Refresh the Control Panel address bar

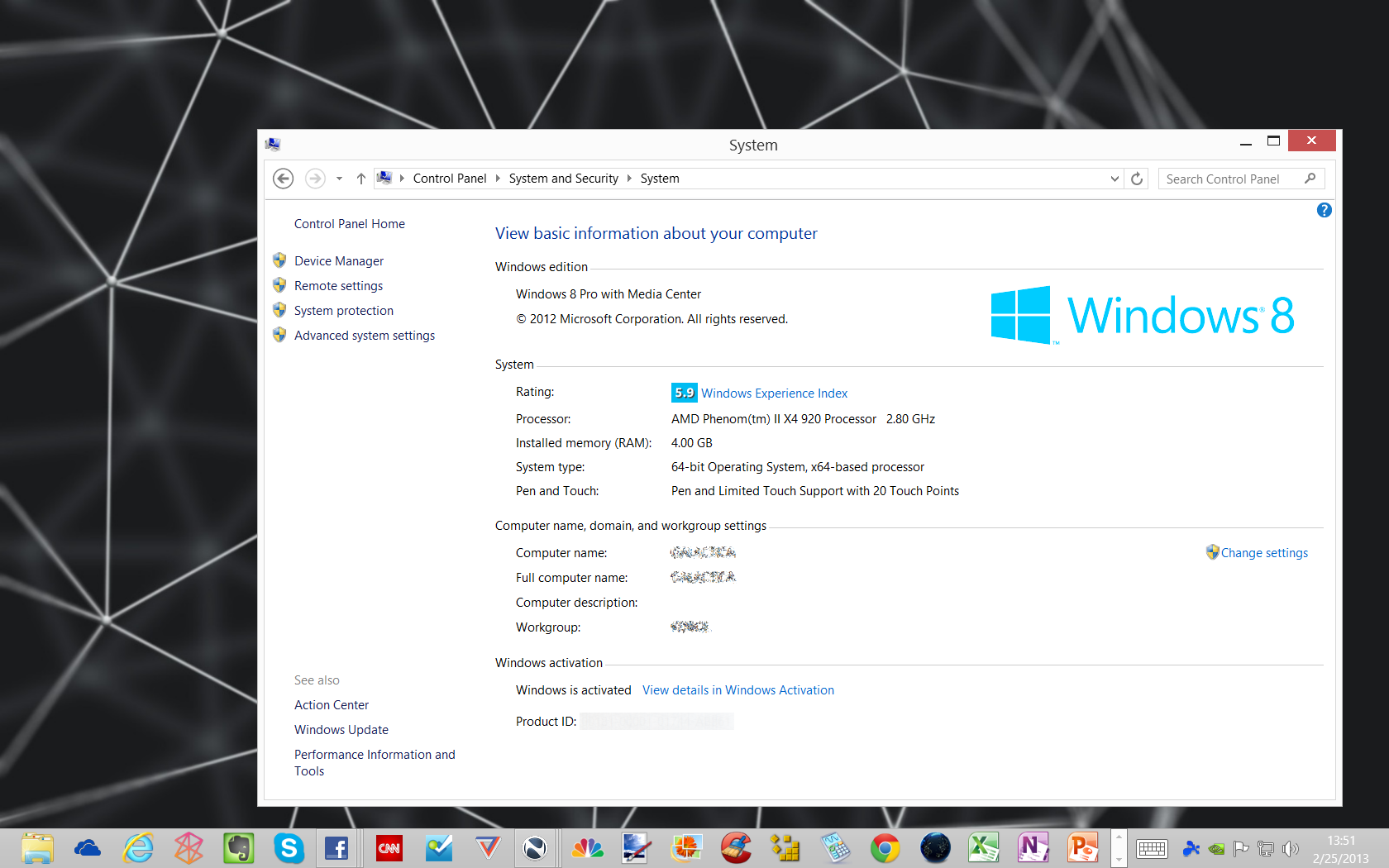coord(1137,179)
